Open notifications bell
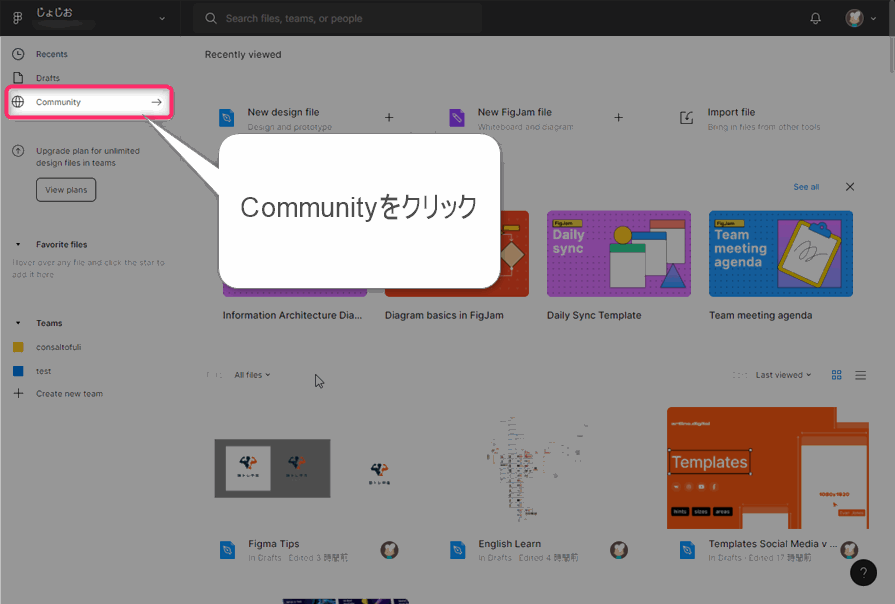 click(x=816, y=18)
